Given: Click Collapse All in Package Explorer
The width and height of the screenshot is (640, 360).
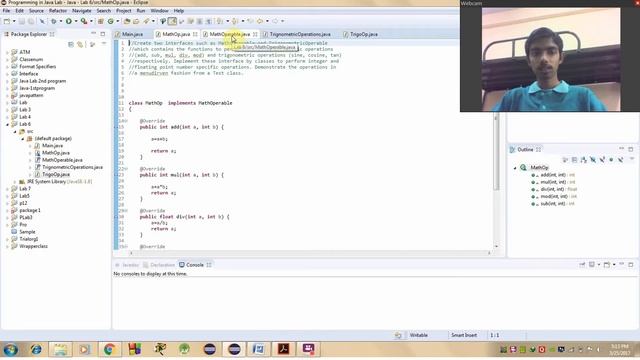Looking at the screenshot, I should pos(71,44).
